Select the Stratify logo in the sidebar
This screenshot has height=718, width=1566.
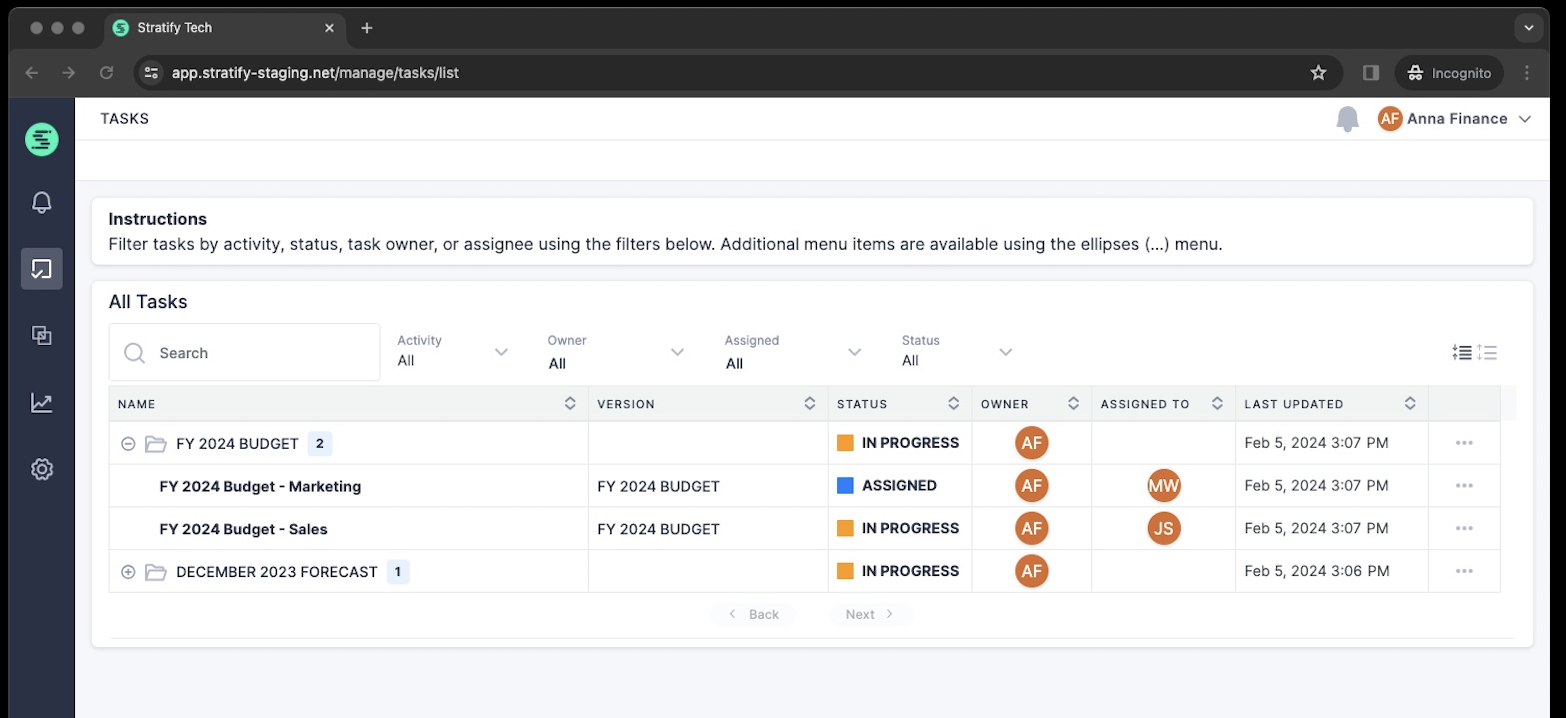click(x=41, y=139)
